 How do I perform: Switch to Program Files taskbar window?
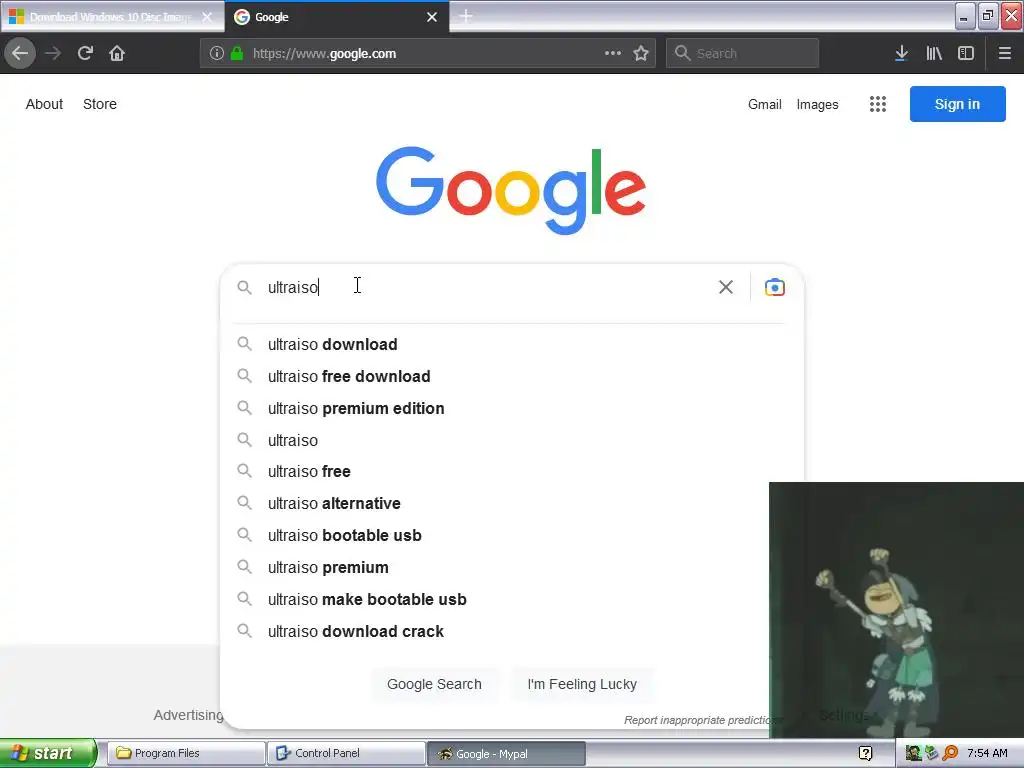tap(186, 753)
